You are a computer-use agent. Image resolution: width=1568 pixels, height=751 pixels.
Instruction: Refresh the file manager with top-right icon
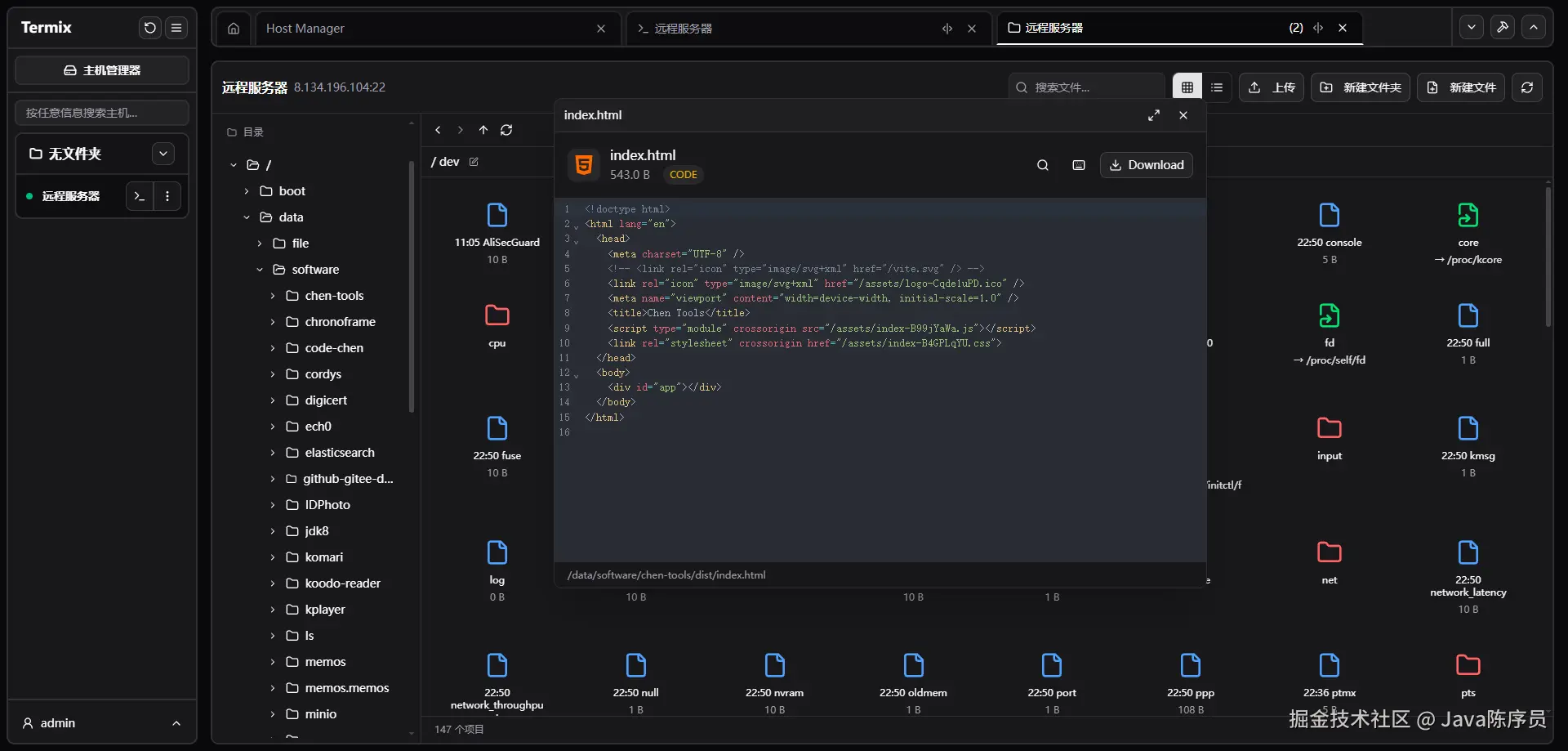point(1526,87)
